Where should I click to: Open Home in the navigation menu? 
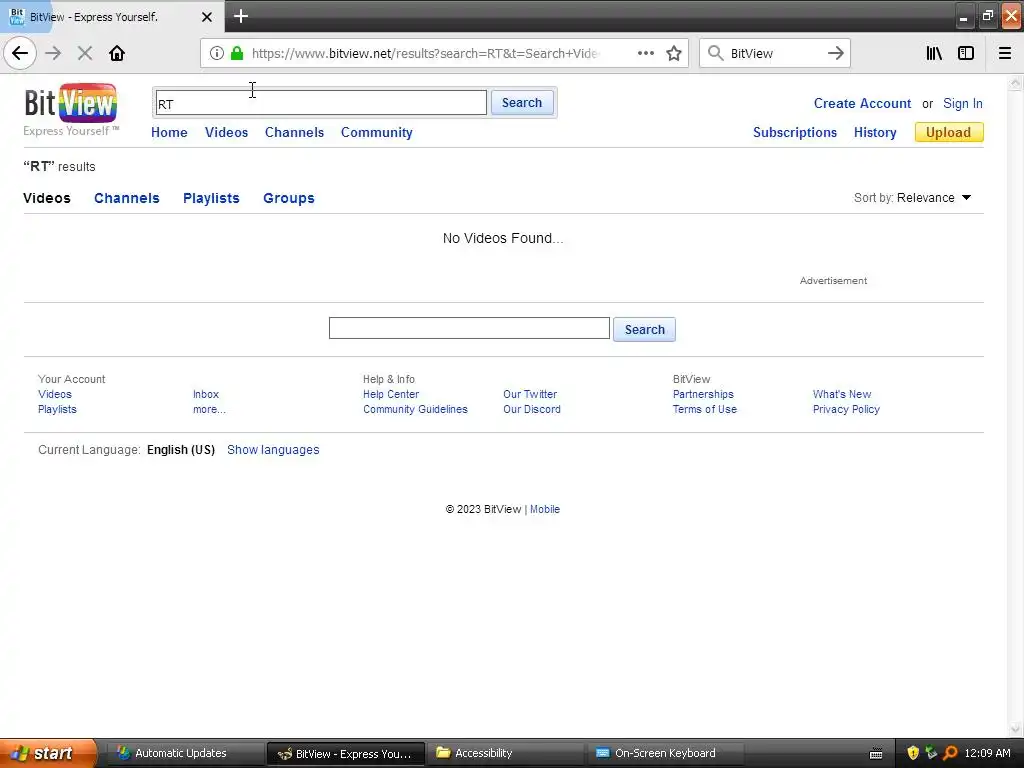tap(169, 133)
